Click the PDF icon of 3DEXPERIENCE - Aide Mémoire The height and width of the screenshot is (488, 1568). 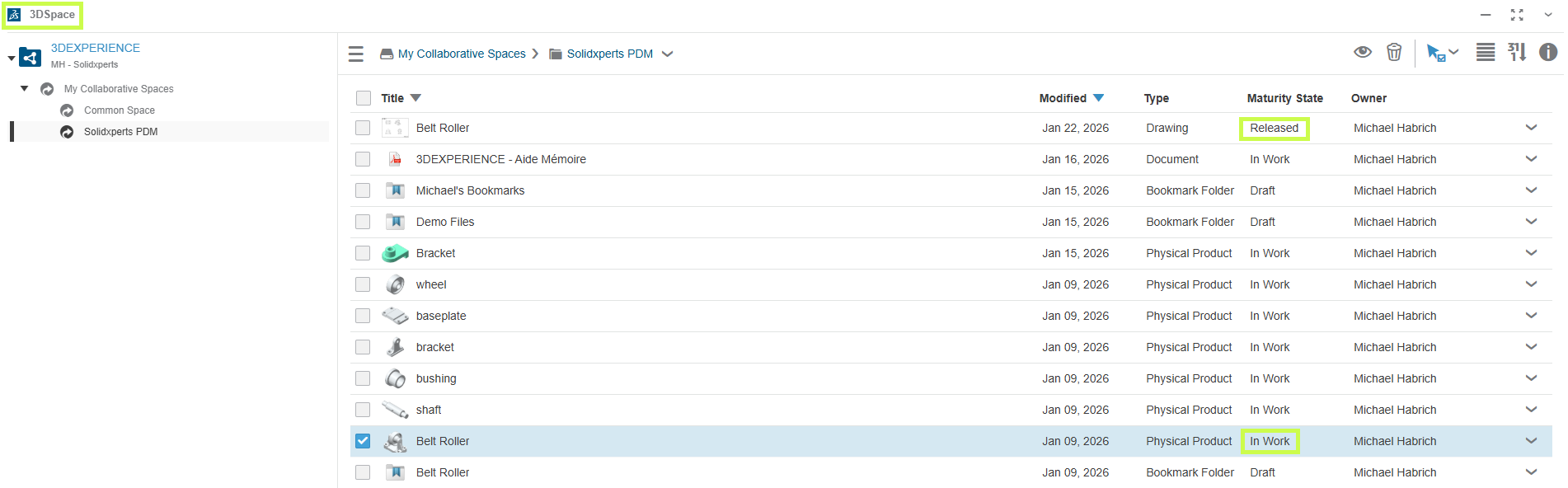[x=396, y=159]
